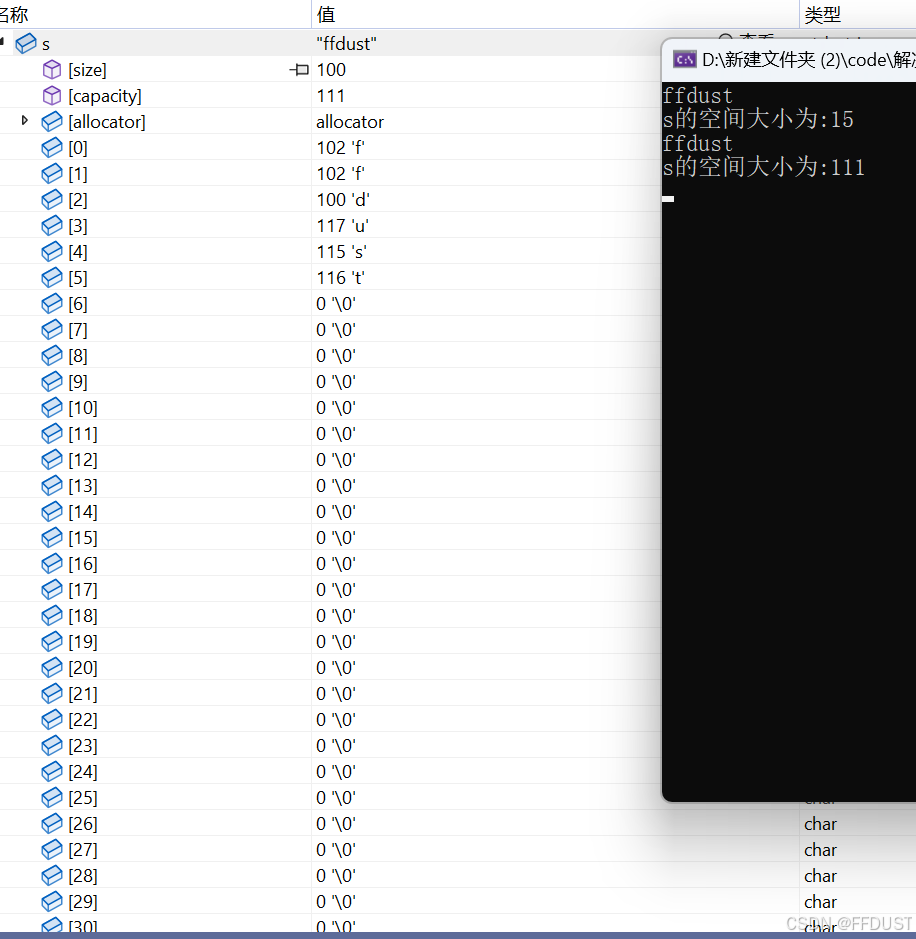This screenshot has width=916, height=939.
Task: Select the [11] row name
Action: point(83,434)
